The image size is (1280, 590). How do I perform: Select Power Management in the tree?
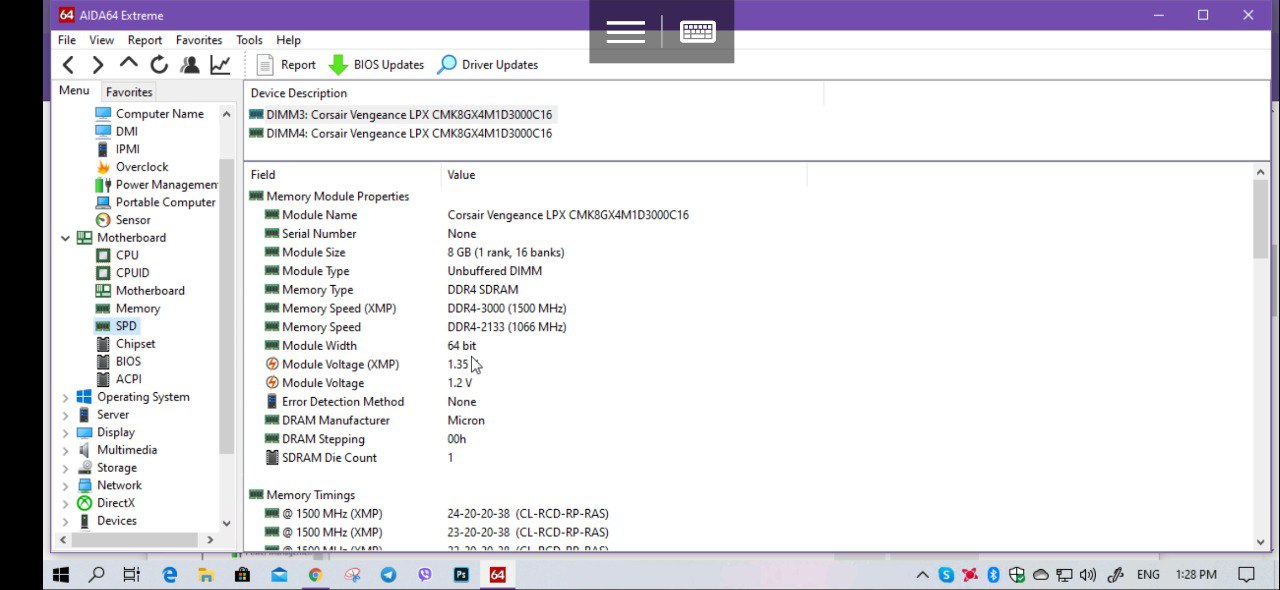point(156,185)
